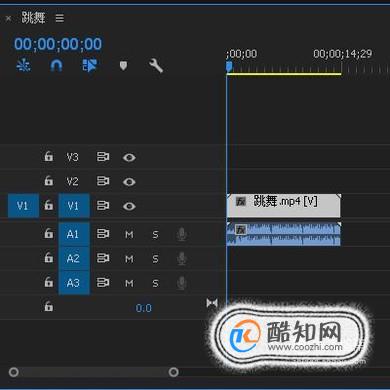The width and height of the screenshot is (390, 390).
Task: Toggle nest sequence insert mode icon
Action: click(23, 65)
